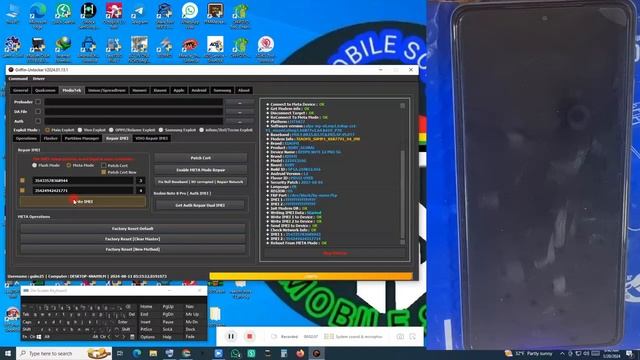
Task: Open File Explorer from the taskbar
Action: pos(153,353)
